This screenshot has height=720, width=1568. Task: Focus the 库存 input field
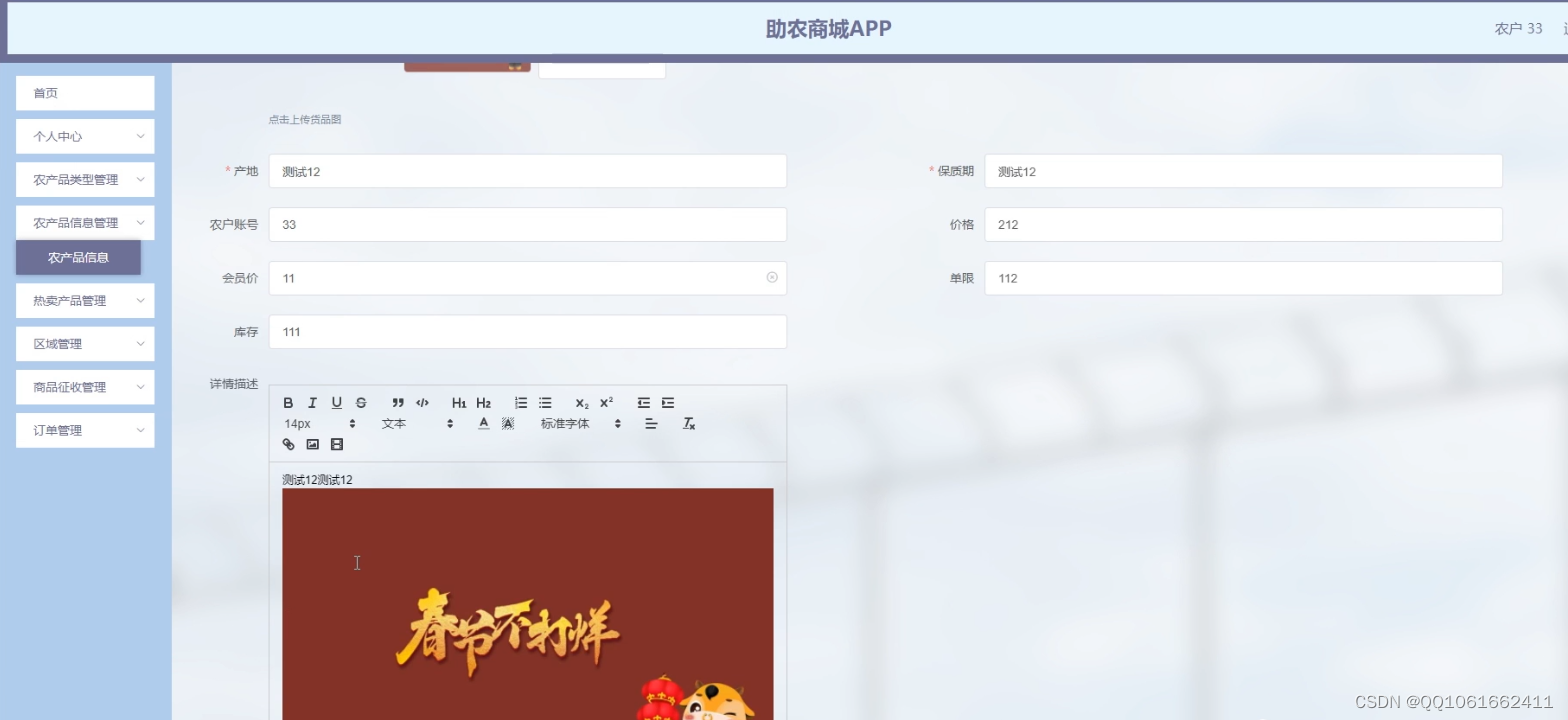click(x=528, y=332)
